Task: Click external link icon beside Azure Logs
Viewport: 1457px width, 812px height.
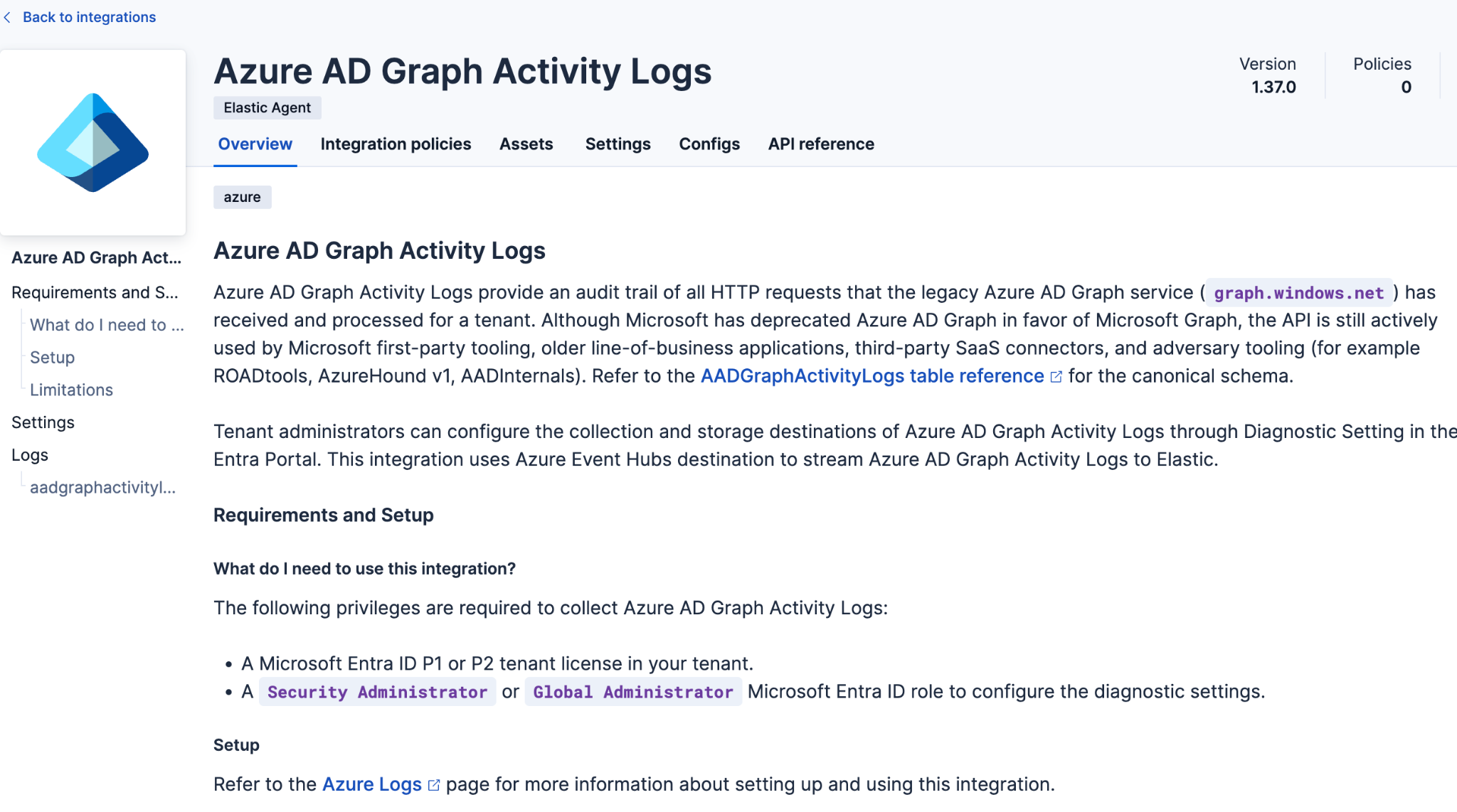Action: click(433, 785)
